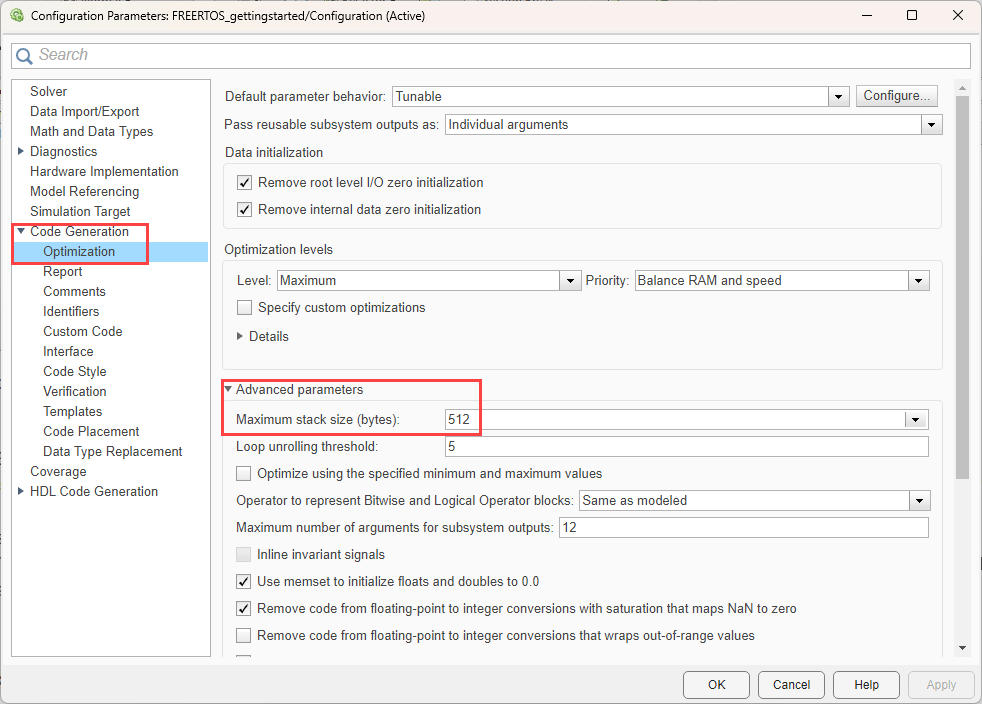Expand the HDL Code Generation node
Viewport: 982px width, 704px height.
coord(21,492)
